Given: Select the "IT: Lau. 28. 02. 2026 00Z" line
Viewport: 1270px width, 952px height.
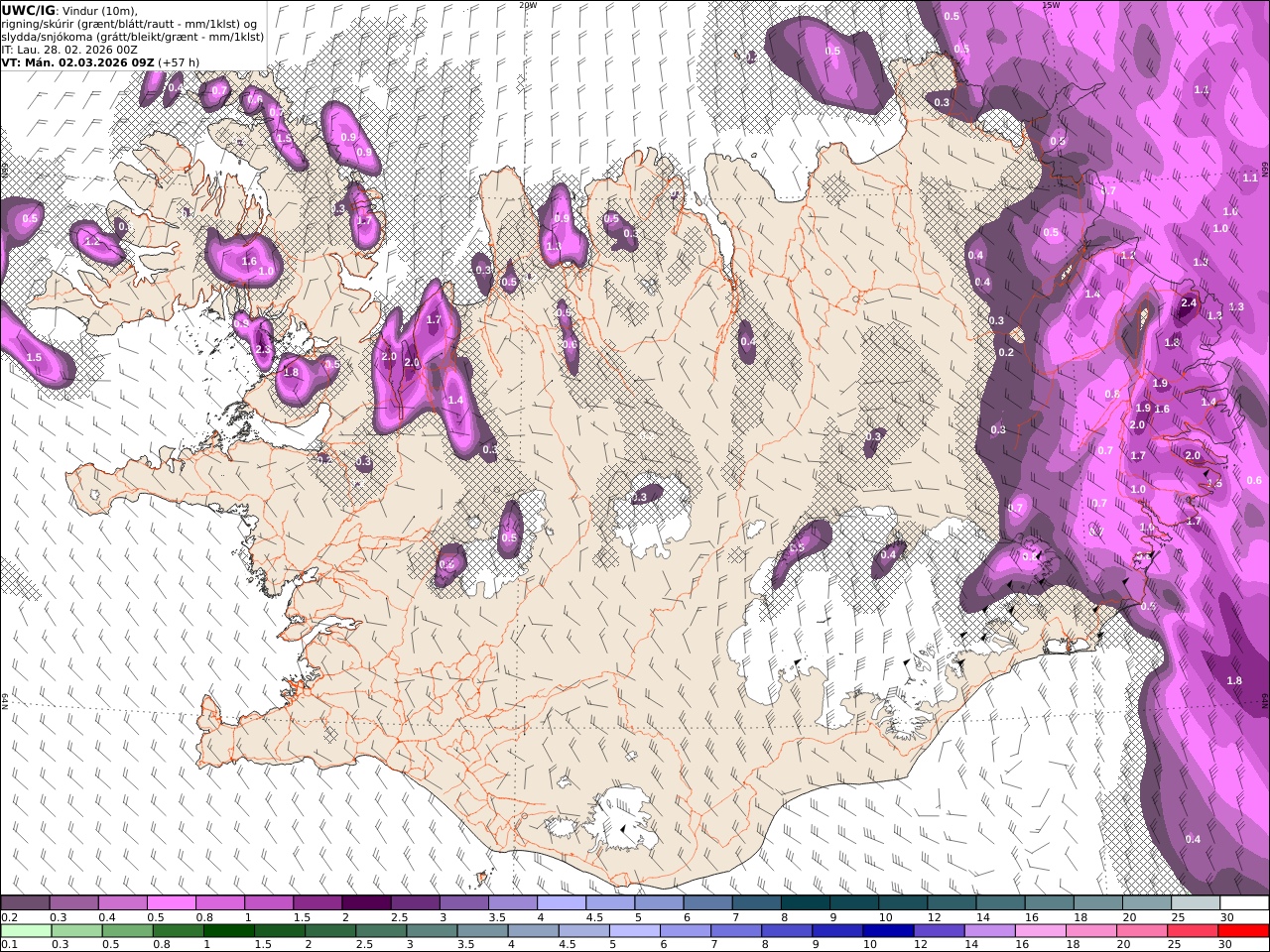Looking at the screenshot, I should [x=69, y=50].
